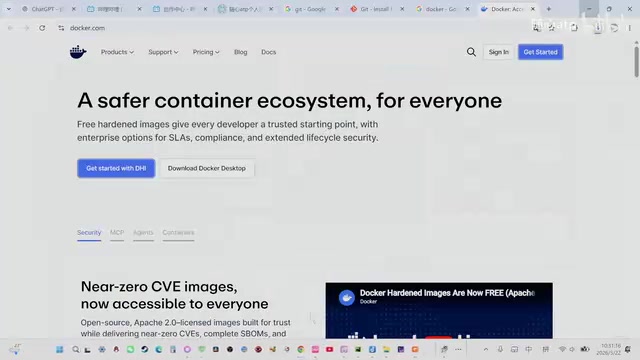Expand the Support menu
This screenshot has height=360, width=640.
pos(163,52)
